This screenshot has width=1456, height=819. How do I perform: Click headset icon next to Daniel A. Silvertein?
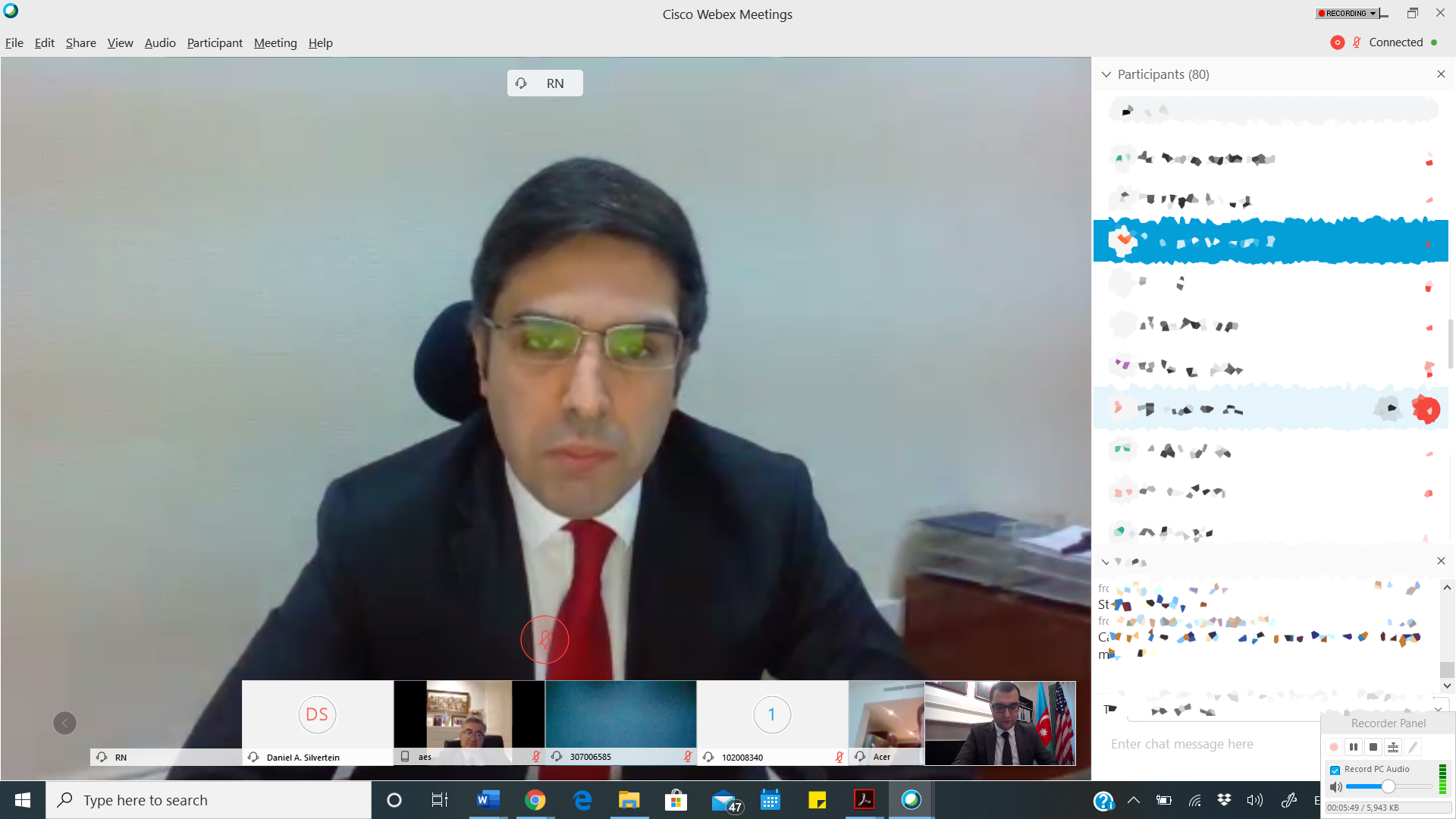(253, 757)
